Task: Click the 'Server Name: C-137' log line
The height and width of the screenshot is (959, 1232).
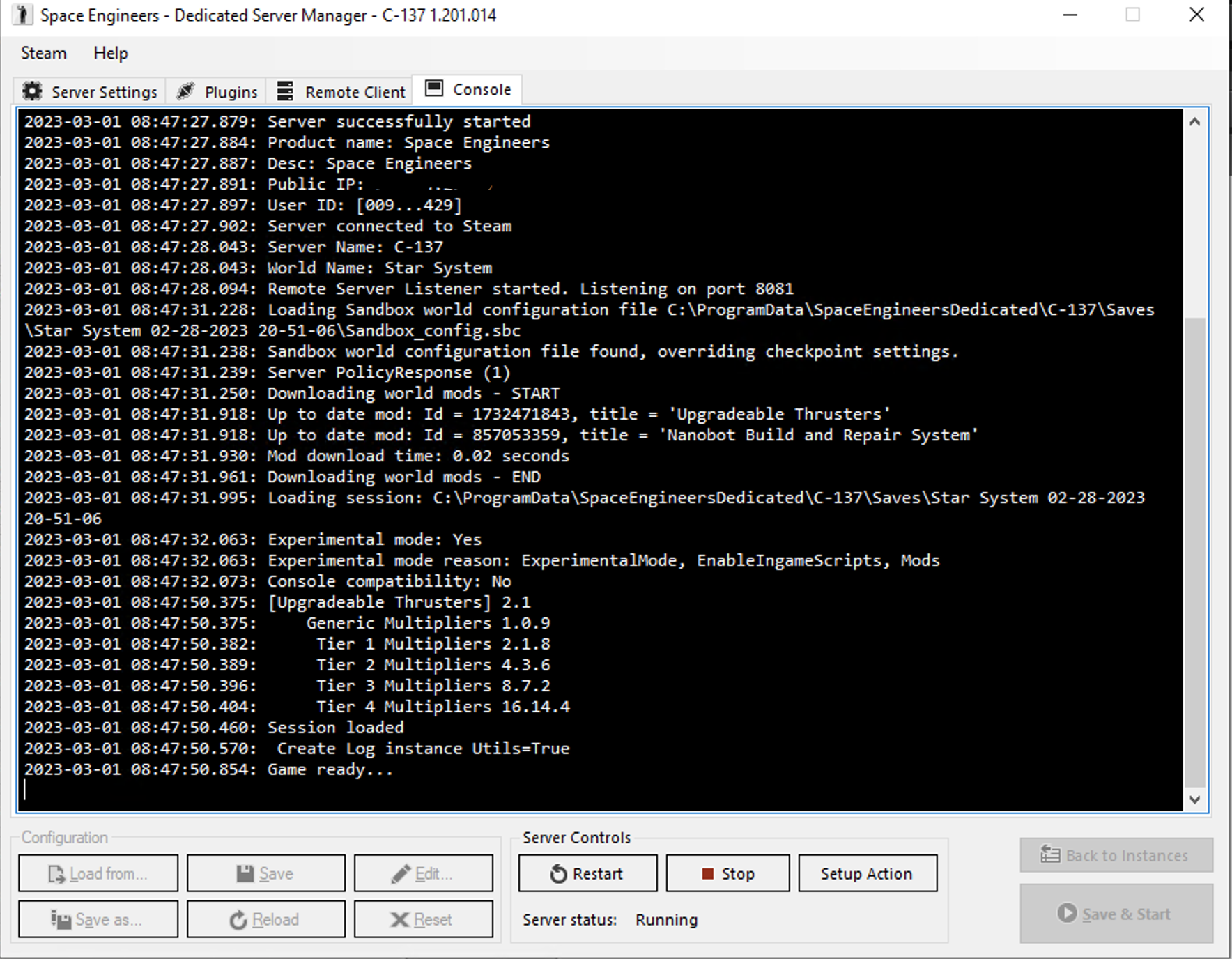Action: (x=233, y=247)
